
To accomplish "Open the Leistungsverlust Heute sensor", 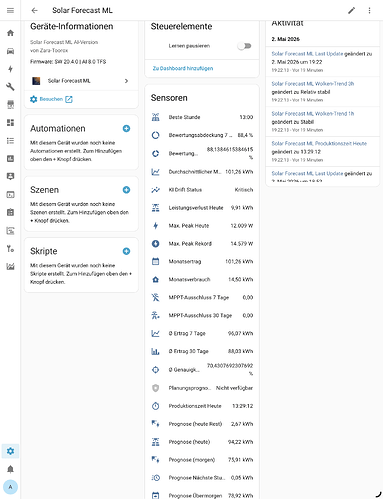I will pyautogui.click(x=202, y=208).
